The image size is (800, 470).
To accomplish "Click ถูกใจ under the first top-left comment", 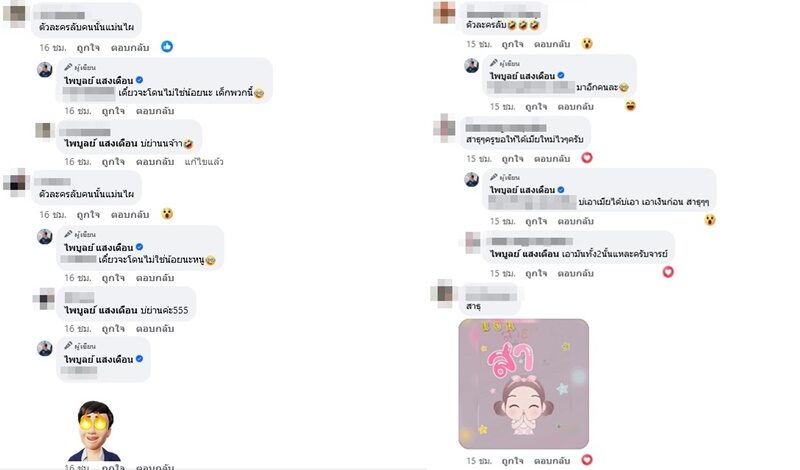I will tap(88, 47).
